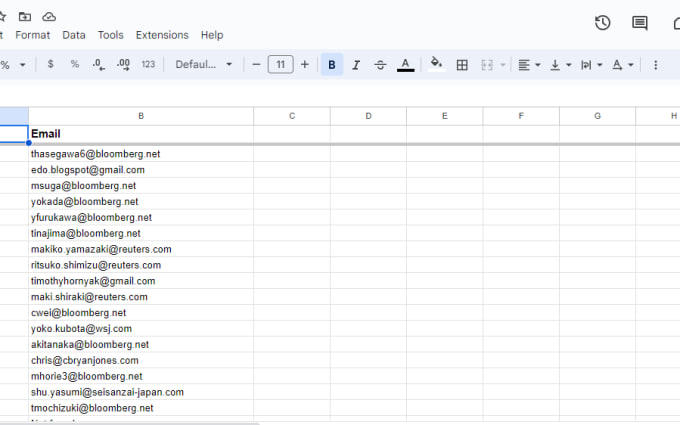Image resolution: width=680 pixels, height=425 pixels.
Task: Toggle strikethrough formatting
Action: (380, 64)
